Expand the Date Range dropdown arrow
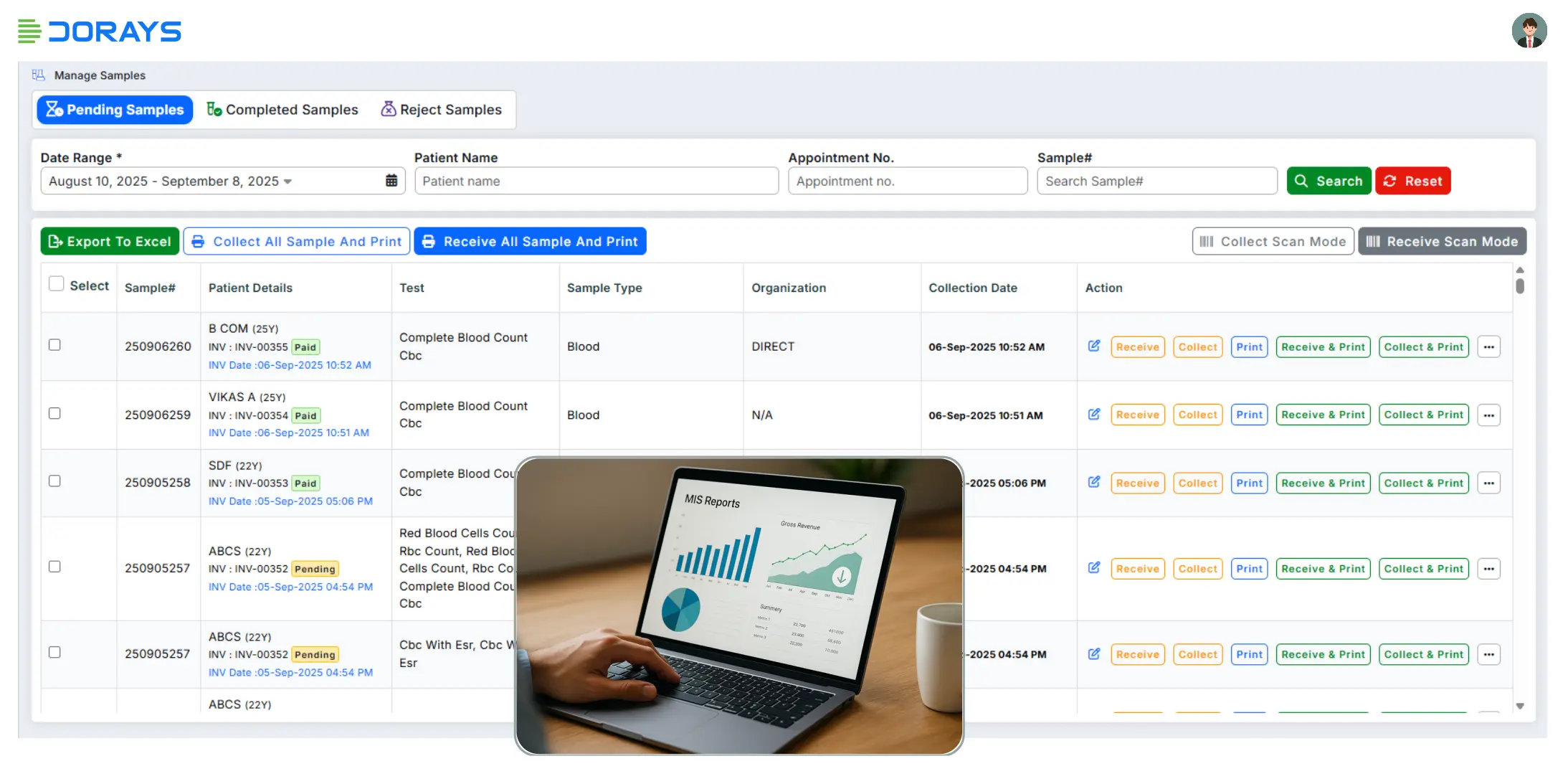The height and width of the screenshot is (784, 1568). [288, 181]
